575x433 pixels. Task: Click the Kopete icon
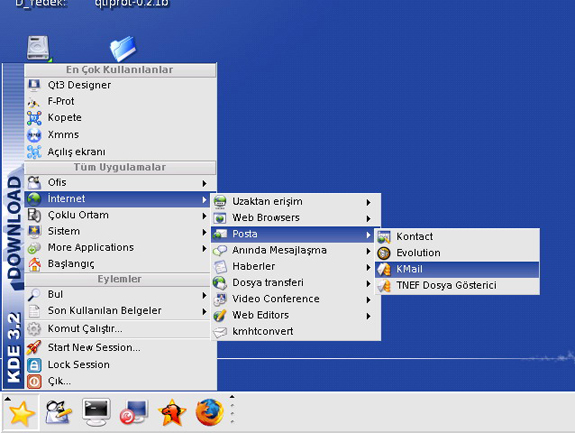point(34,118)
